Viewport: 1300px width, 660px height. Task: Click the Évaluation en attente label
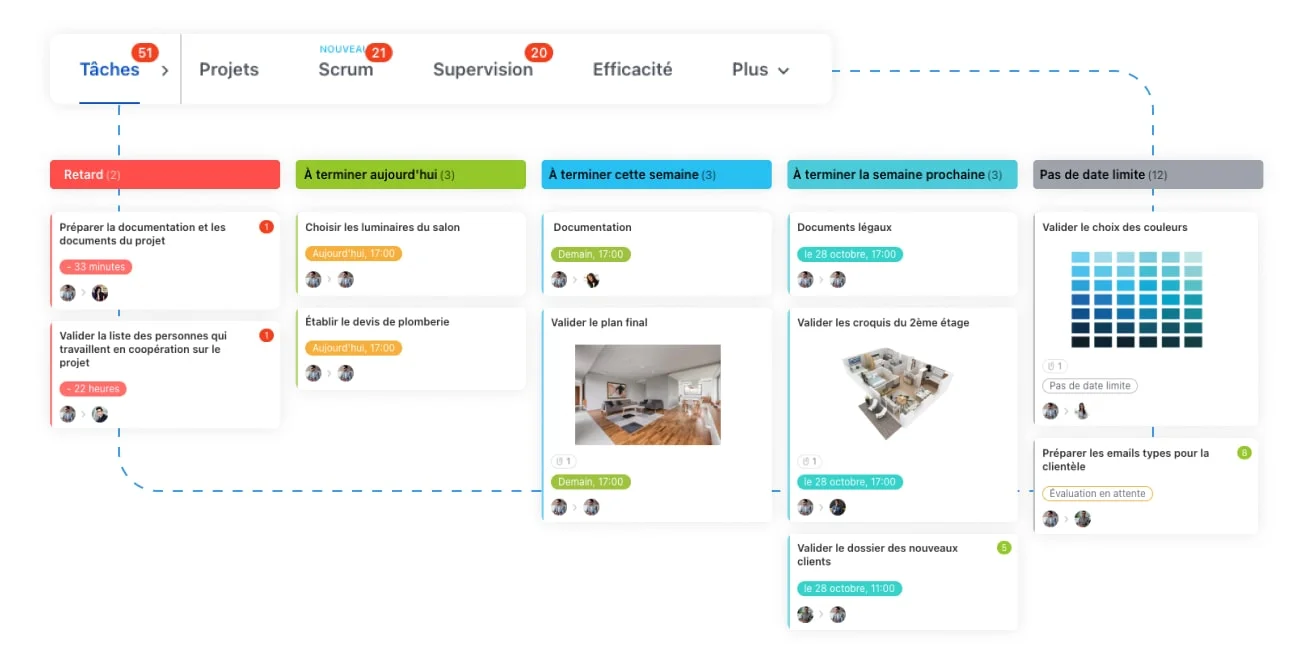(x=1097, y=494)
